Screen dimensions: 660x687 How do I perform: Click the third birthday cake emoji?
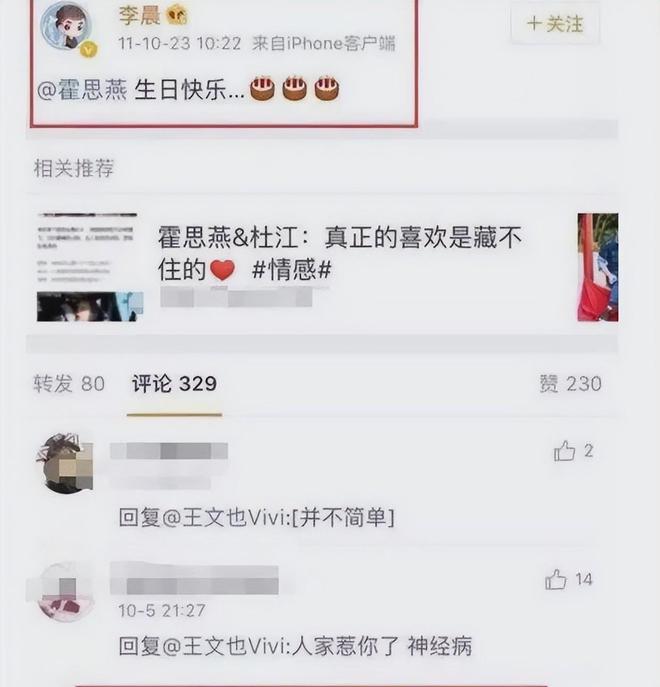point(326,89)
